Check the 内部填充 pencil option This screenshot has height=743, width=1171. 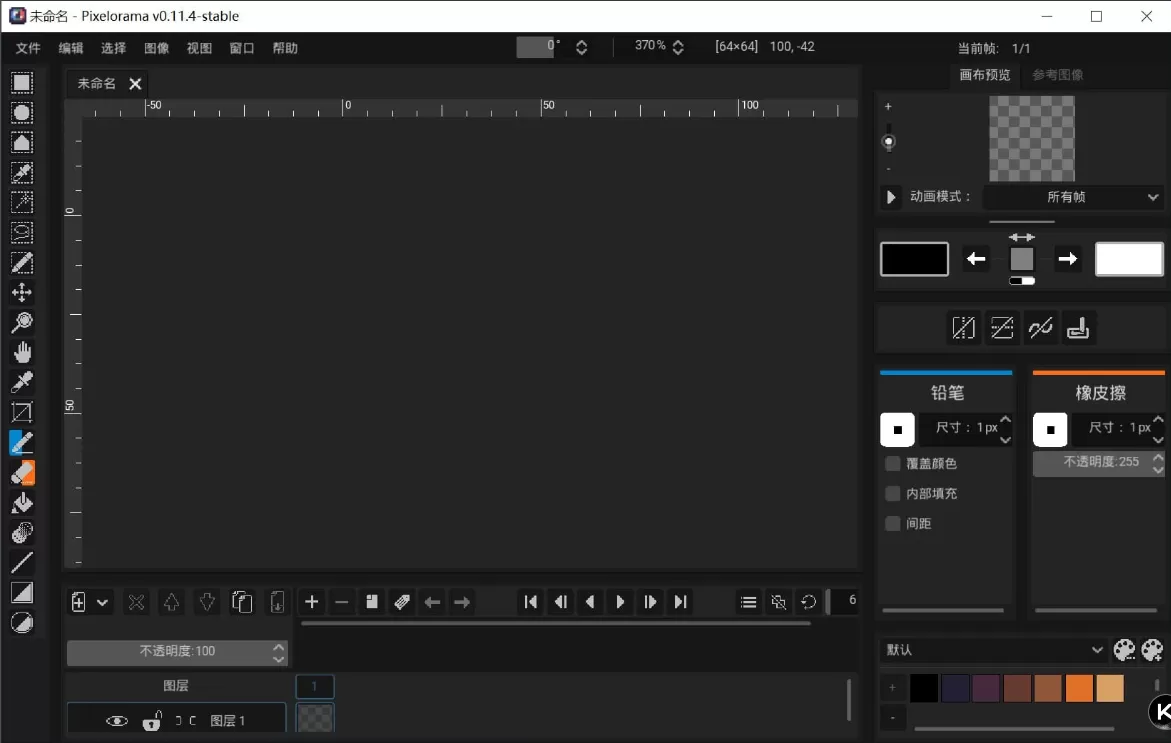click(x=891, y=493)
